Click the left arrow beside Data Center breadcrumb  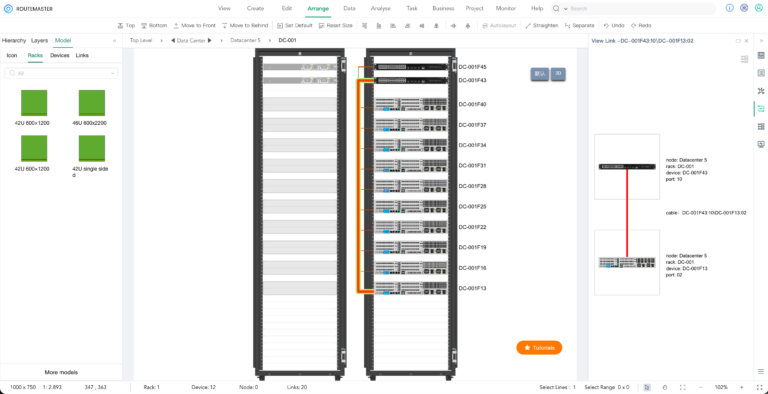click(x=172, y=41)
